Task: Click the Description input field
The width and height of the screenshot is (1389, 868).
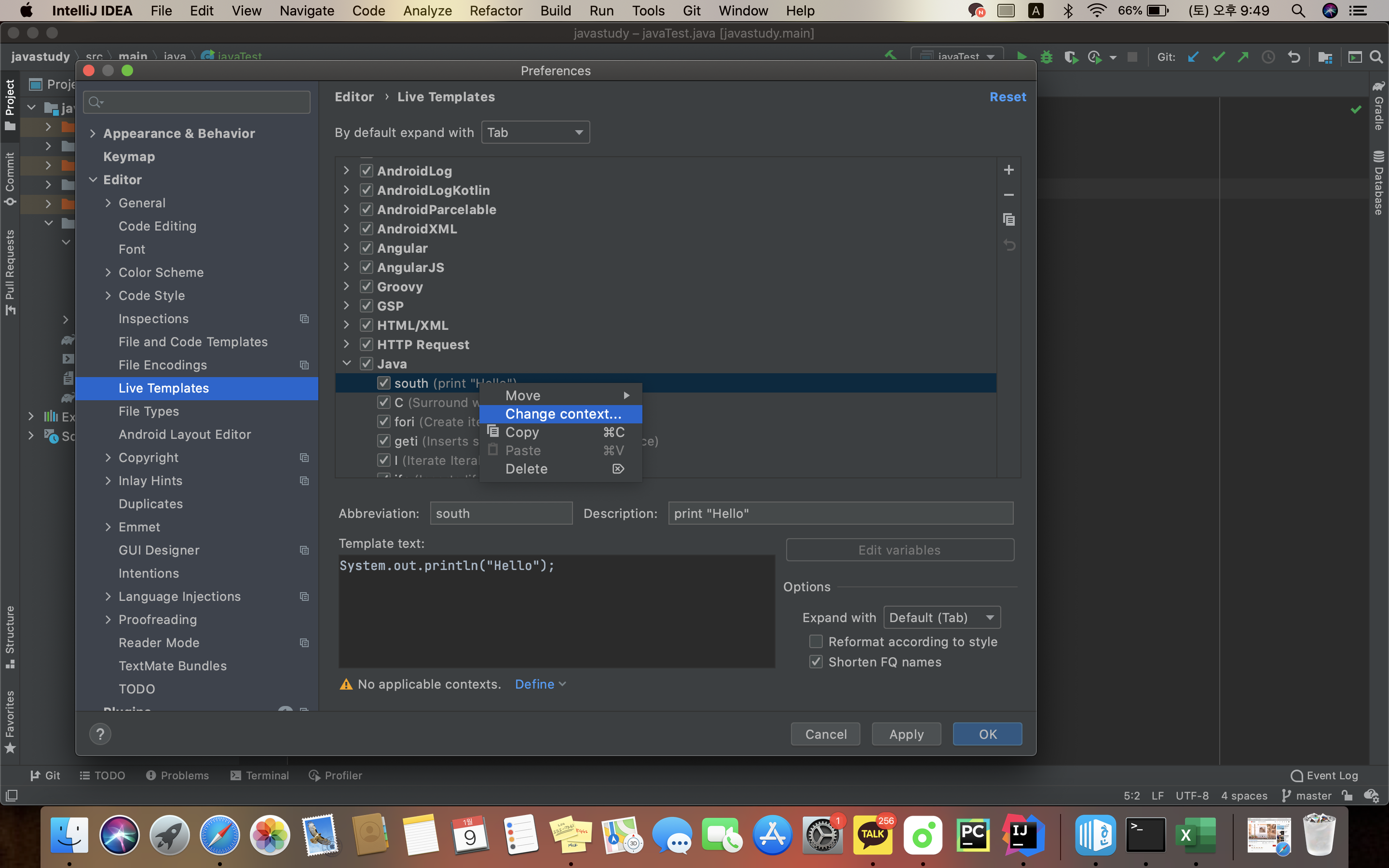Action: 841,513
